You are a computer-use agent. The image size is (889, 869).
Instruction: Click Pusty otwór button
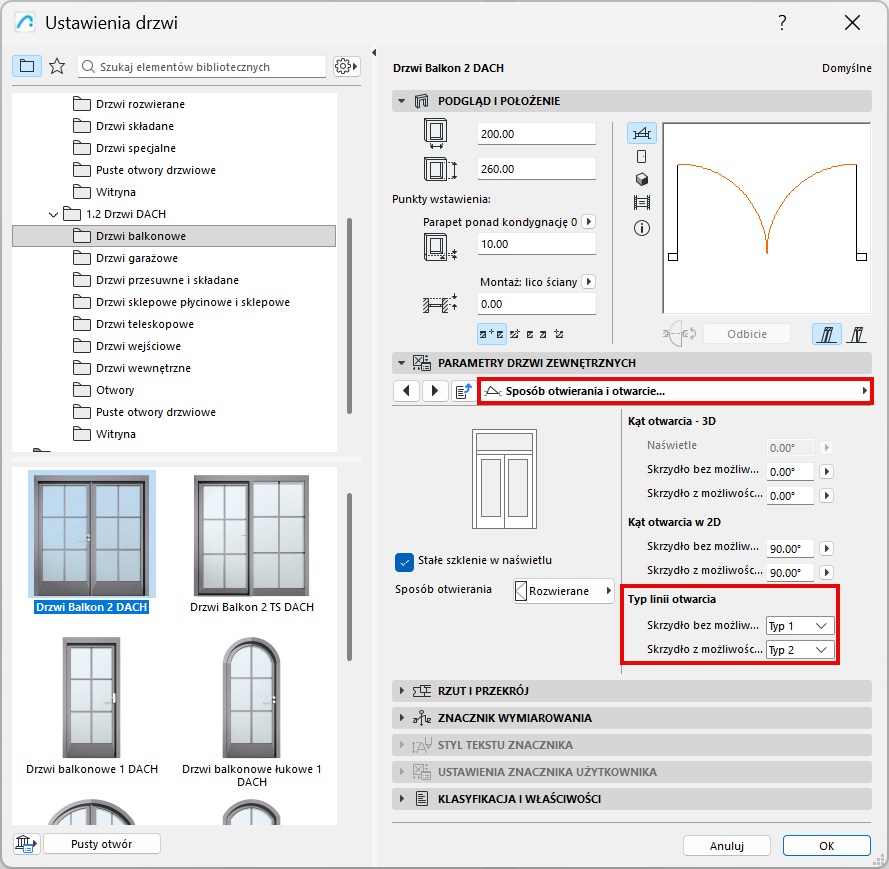click(101, 843)
